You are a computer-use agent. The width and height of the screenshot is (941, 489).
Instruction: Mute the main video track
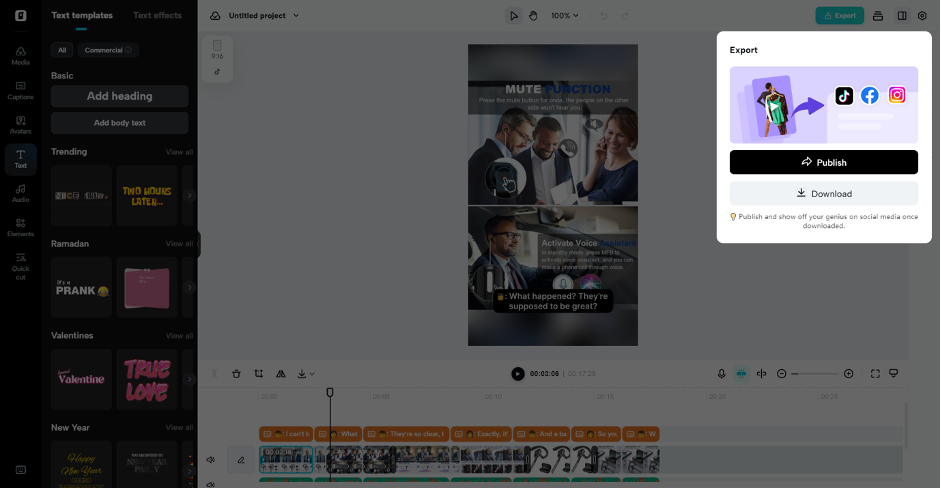[211, 460]
